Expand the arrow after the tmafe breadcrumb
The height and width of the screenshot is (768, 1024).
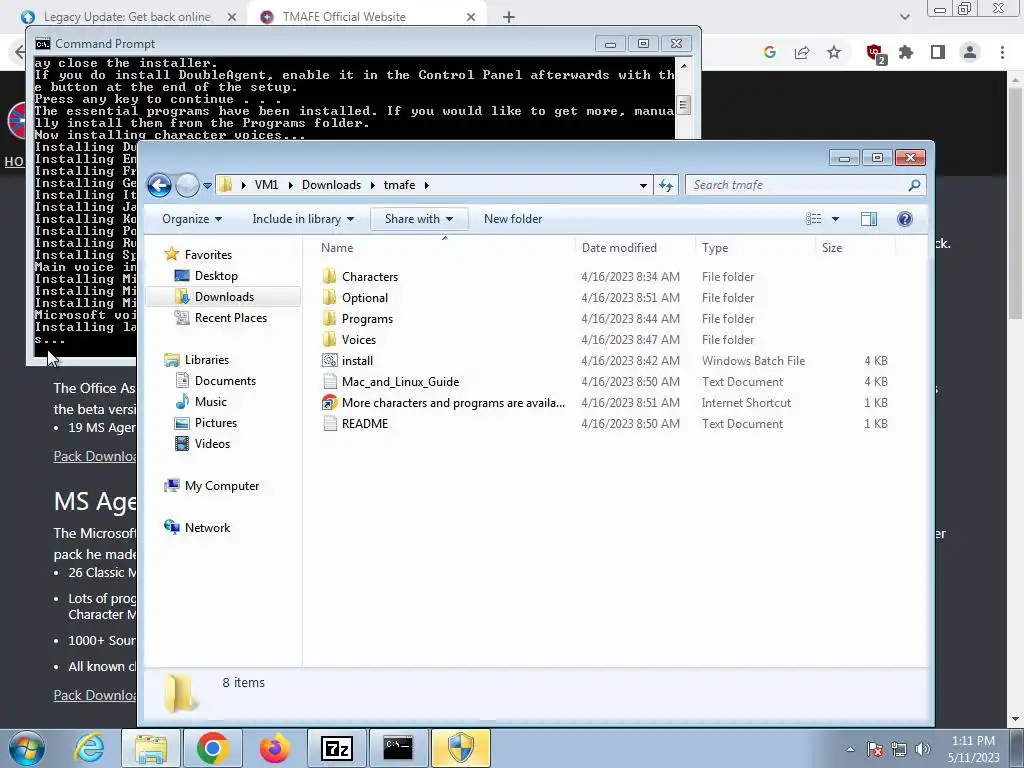[x=426, y=185]
